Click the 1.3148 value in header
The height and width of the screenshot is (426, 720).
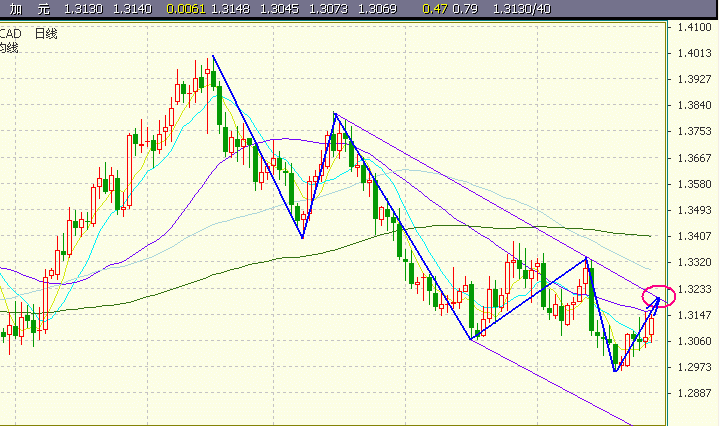click(x=231, y=9)
